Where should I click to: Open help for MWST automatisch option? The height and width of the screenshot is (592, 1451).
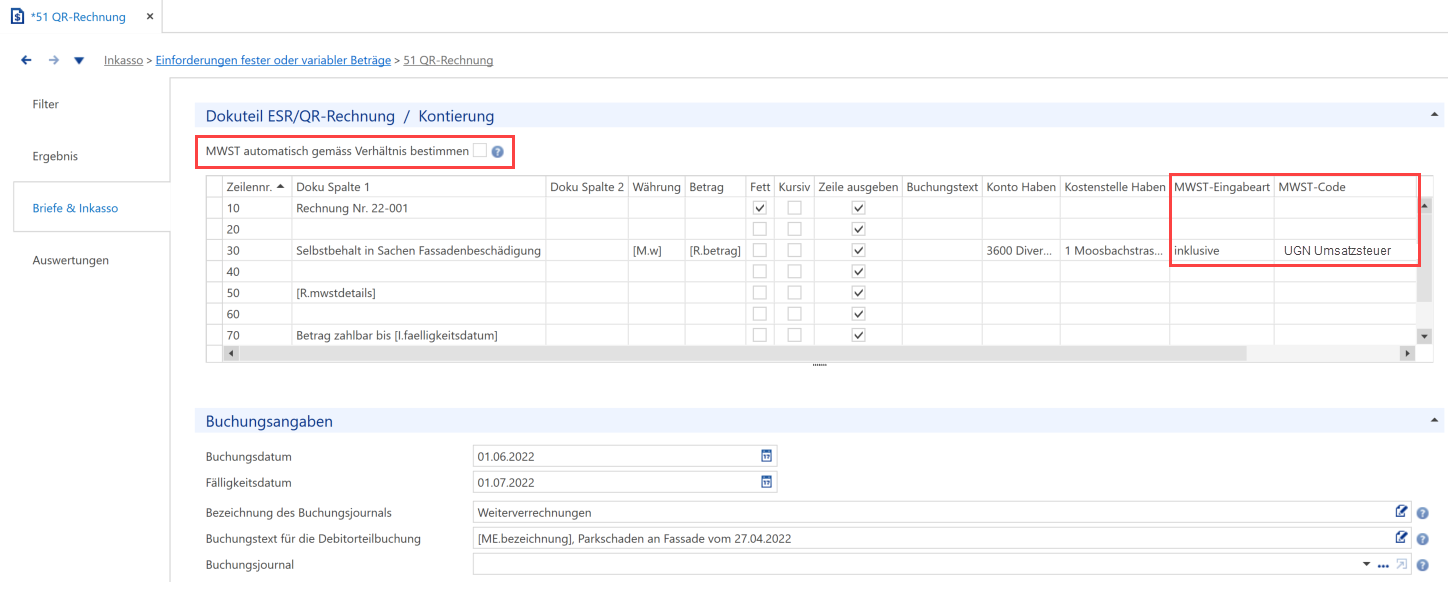[497, 152]
